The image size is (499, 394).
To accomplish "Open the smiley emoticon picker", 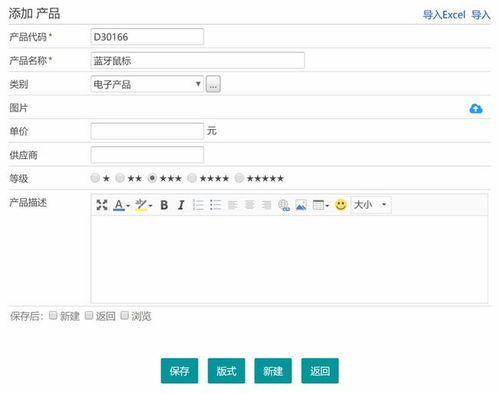I will coord(341,204).
